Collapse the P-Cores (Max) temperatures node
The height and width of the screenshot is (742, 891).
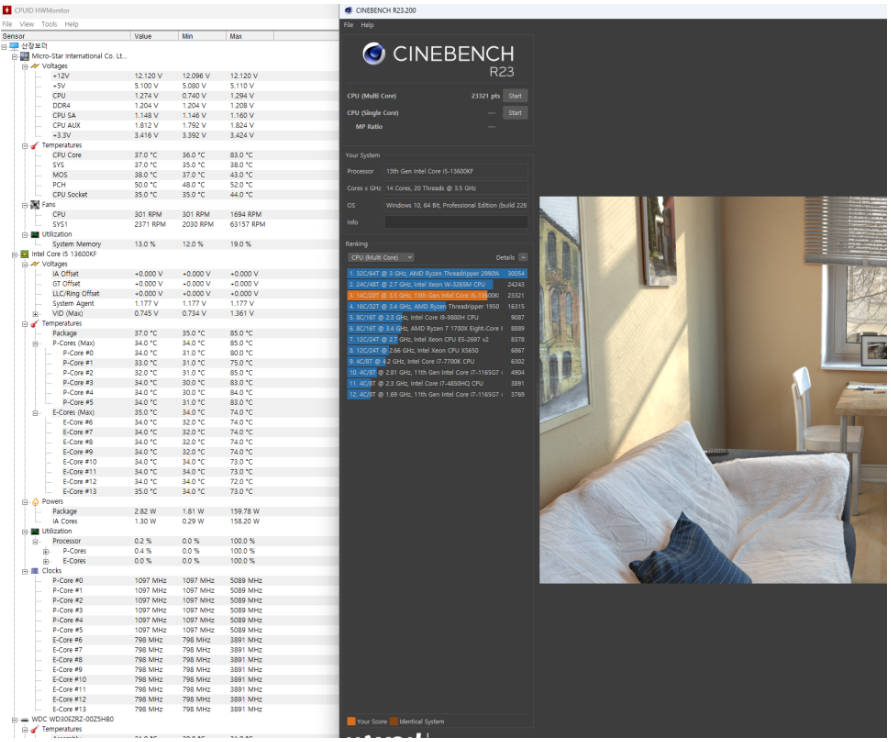point(35,343)
